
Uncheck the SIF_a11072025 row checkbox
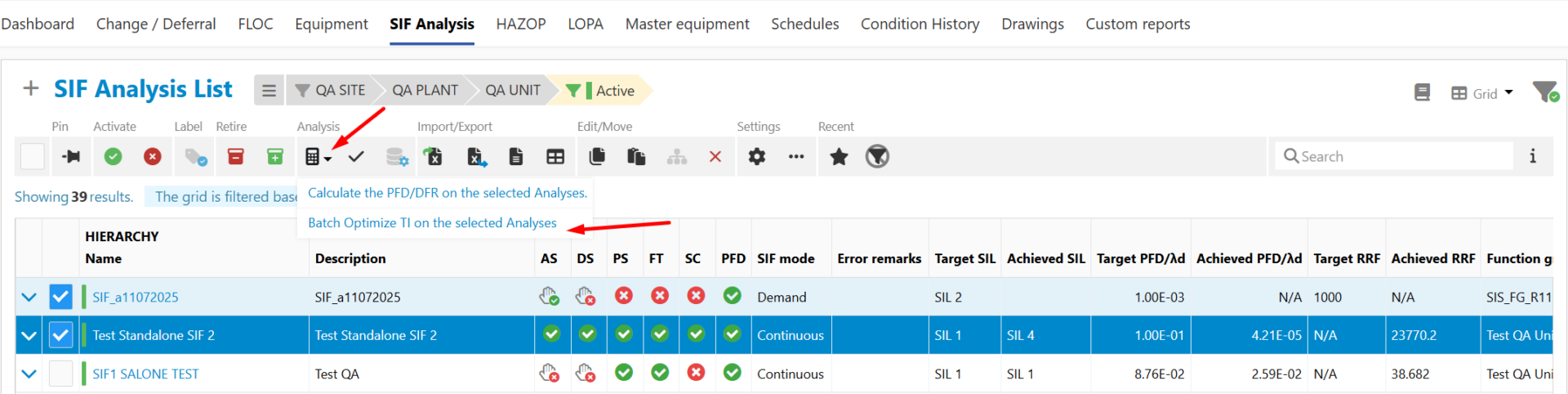pyautogui.click(x=60, y=297)
